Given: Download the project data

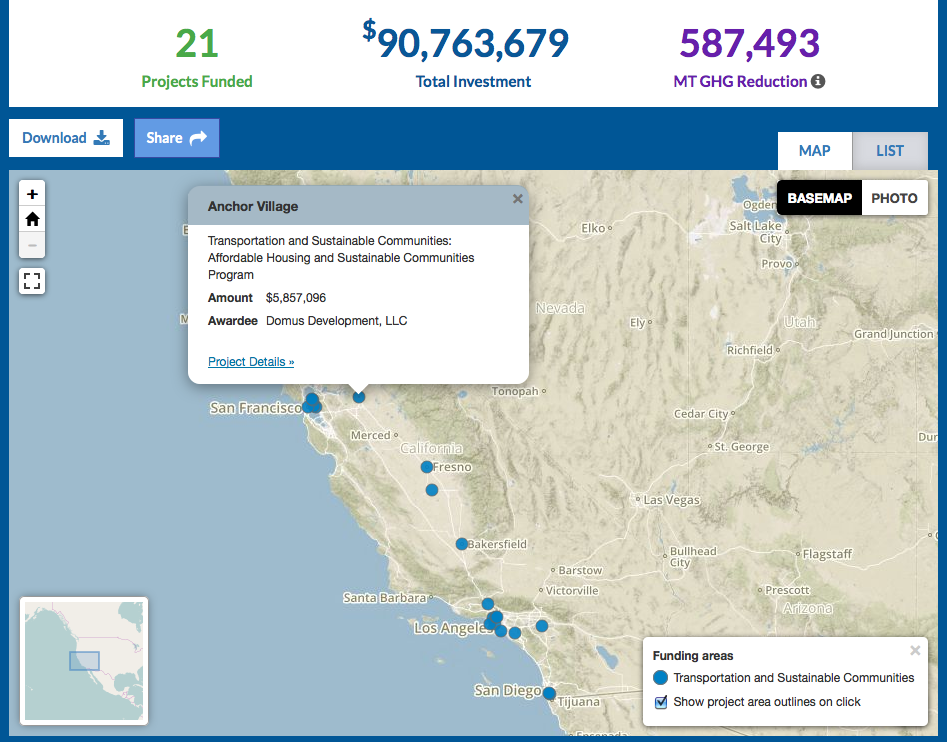Looking at the screenshot, I should [x=66, y=138].
